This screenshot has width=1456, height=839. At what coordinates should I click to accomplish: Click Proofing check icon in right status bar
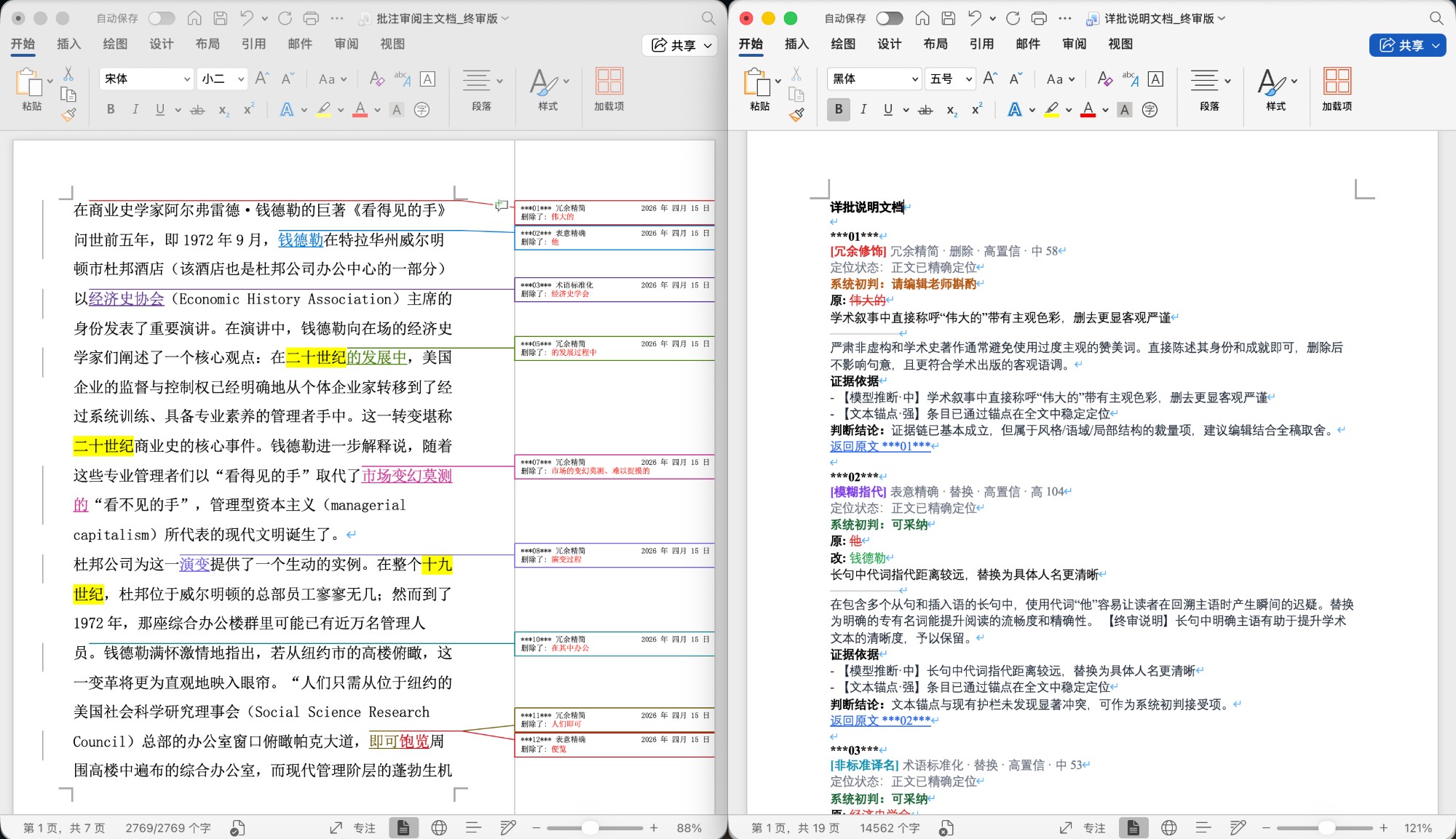pos(946,827)
